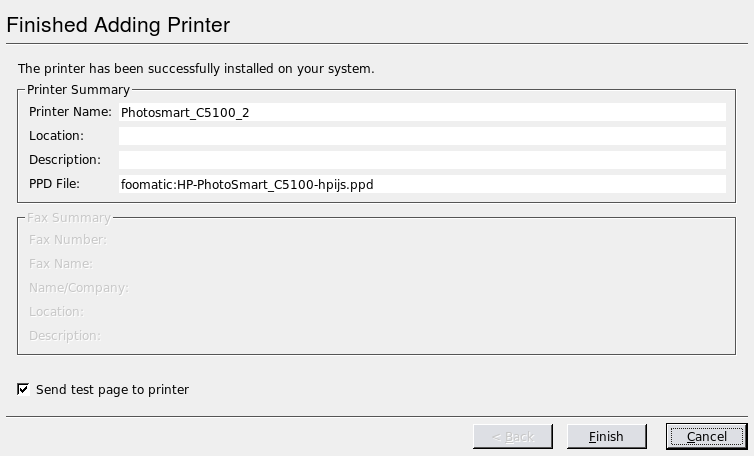Click the greyed-out Back button

point(513,436)
